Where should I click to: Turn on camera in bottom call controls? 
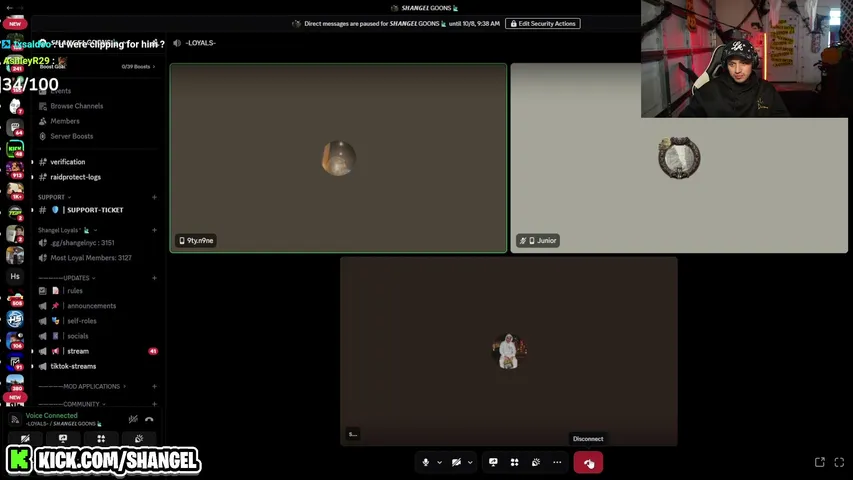click(456, 463)
